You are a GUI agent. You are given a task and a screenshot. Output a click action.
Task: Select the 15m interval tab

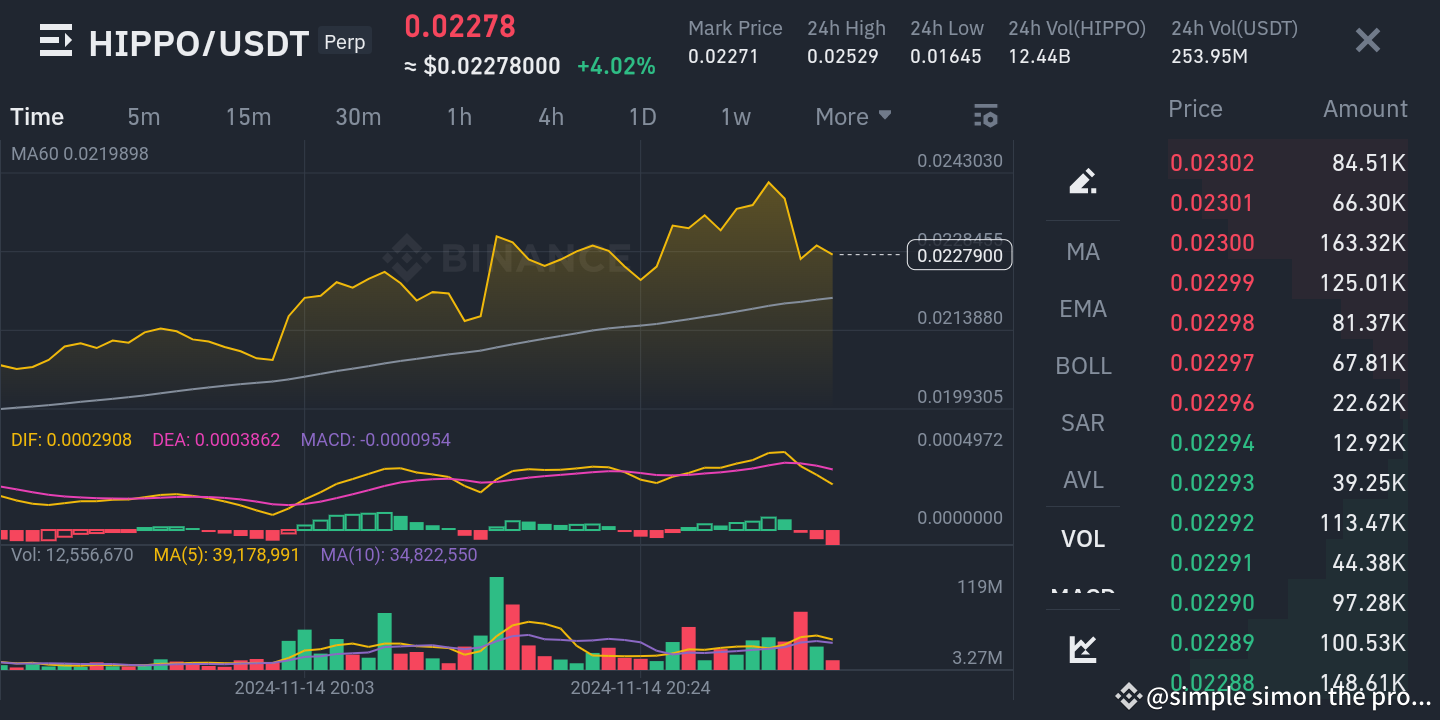248,116
